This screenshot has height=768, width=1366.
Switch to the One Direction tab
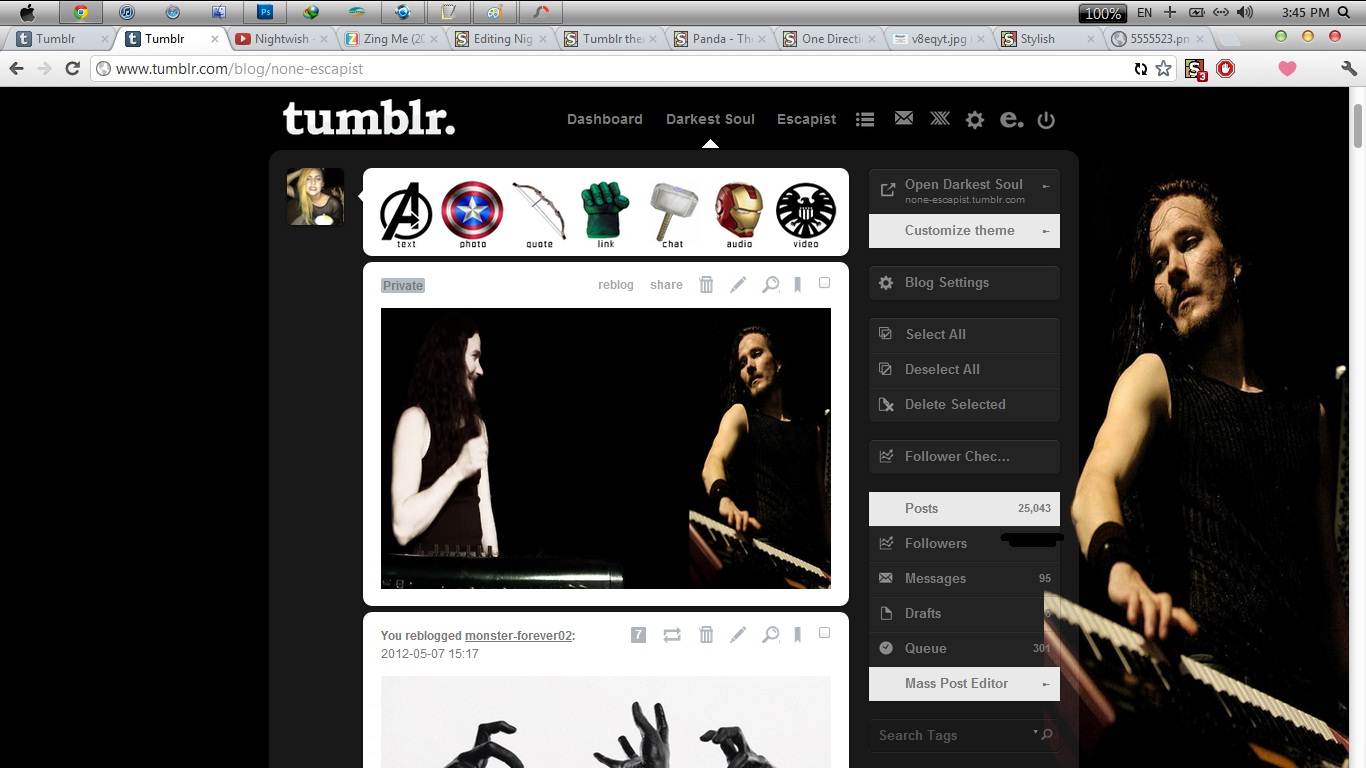pyautogui.click(x=831, y=39)
